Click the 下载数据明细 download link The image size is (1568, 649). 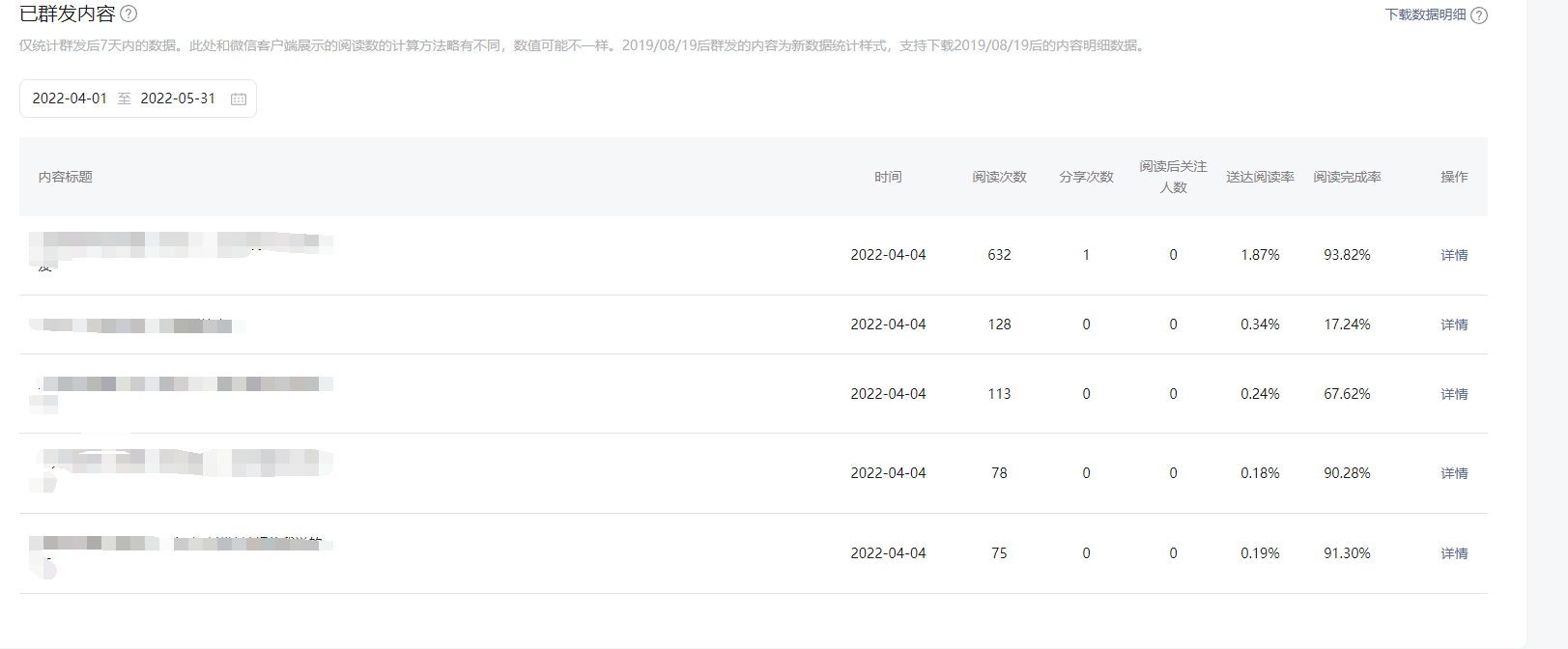[1425, 14]
